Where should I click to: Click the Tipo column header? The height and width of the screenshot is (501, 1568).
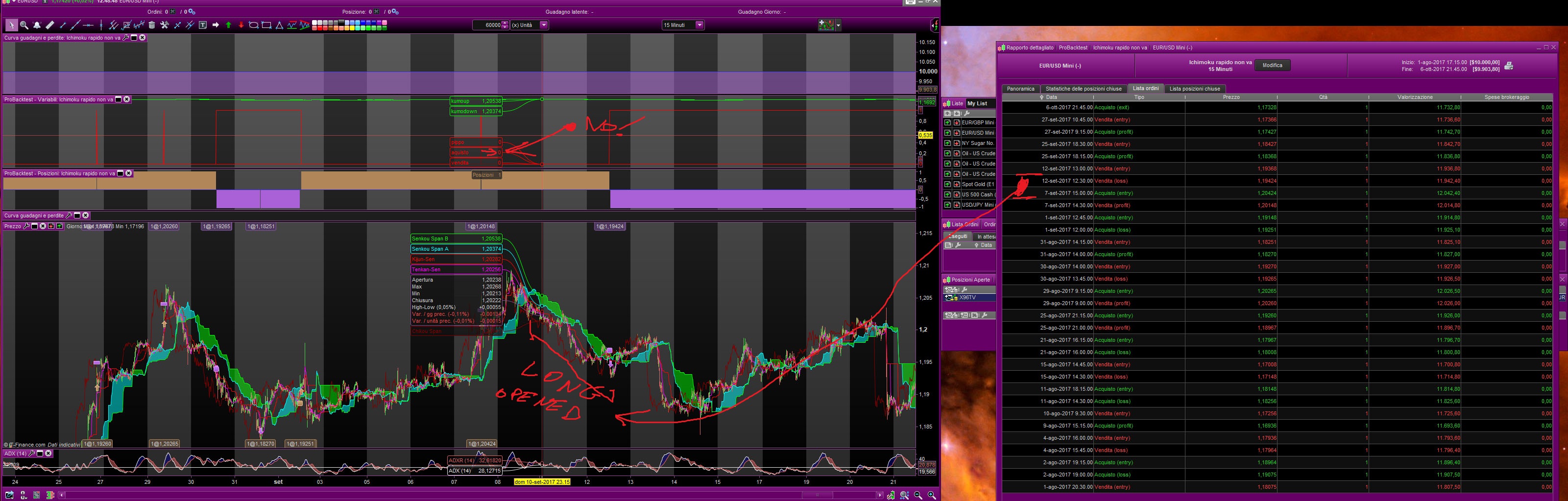[1139, 97]
